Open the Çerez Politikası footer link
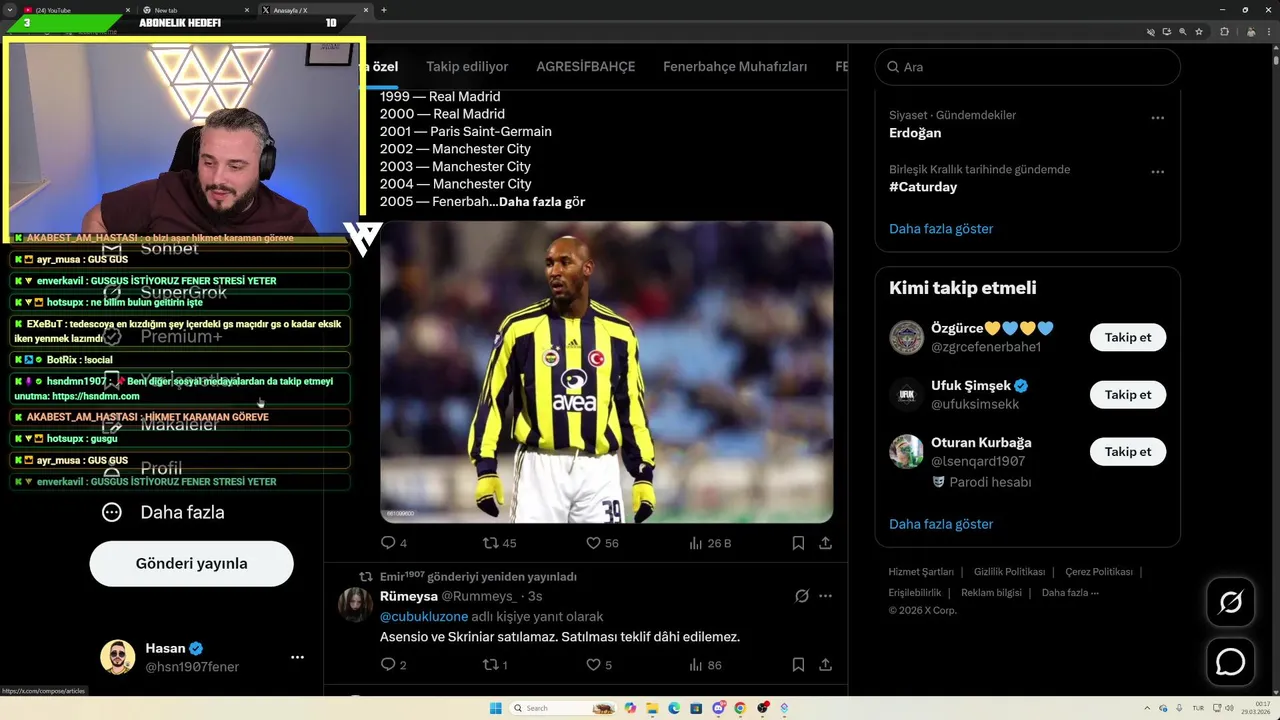1280x720 pixels. pos(1099,572)
